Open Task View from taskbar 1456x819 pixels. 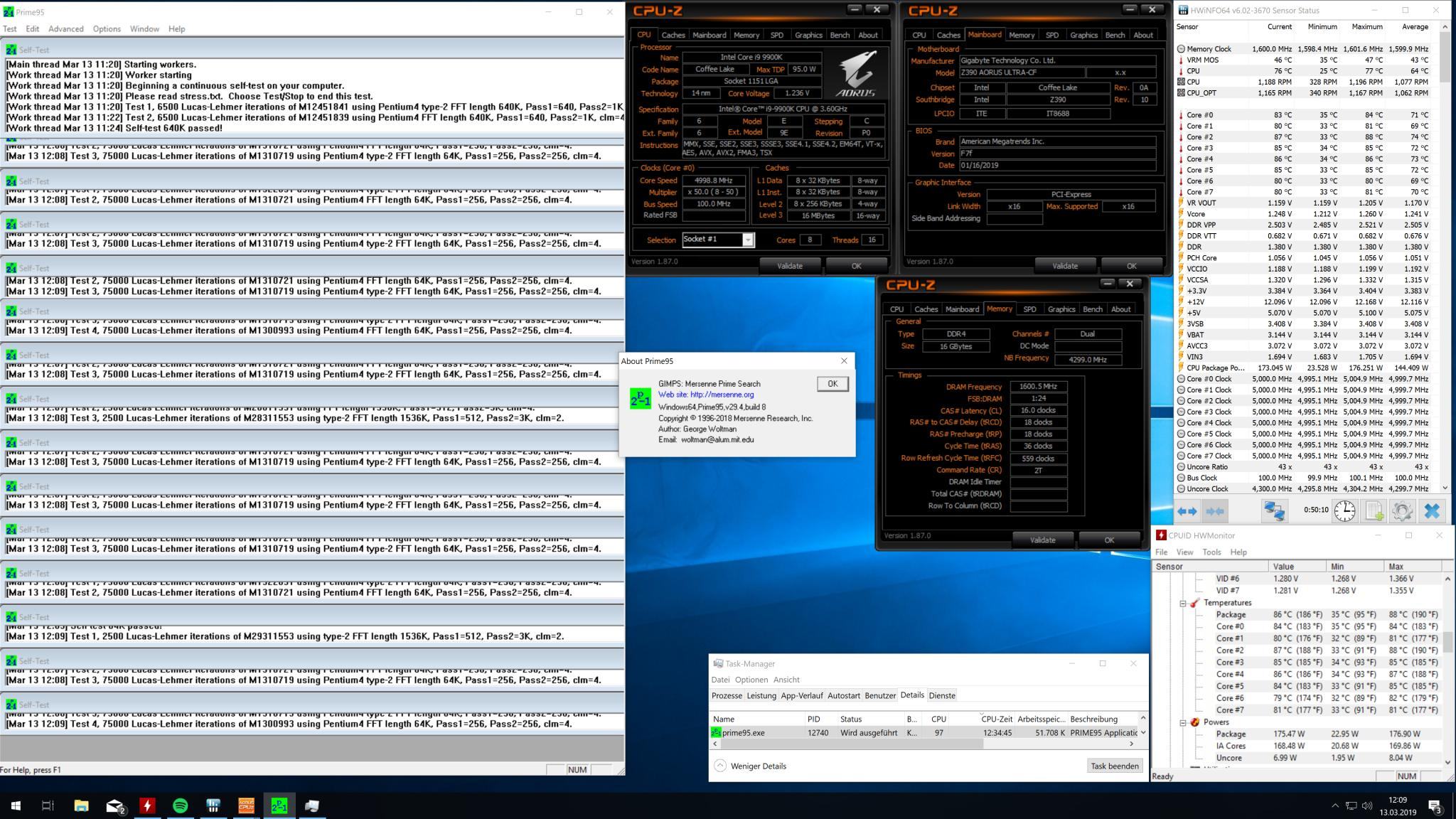click(48, 805)
